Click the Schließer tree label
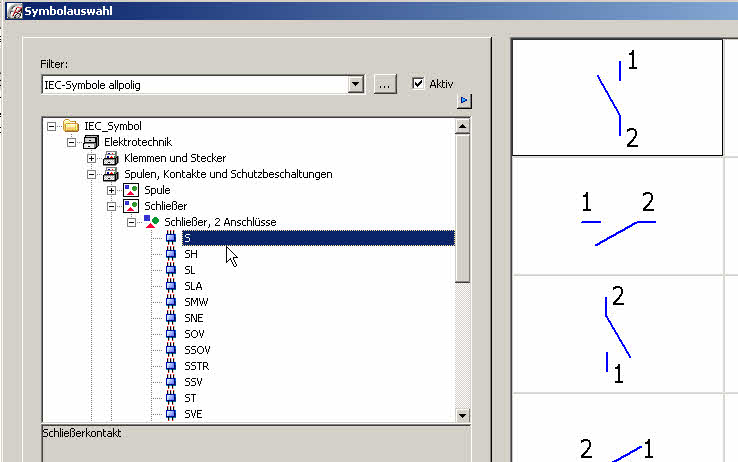 tap(166, 206)
